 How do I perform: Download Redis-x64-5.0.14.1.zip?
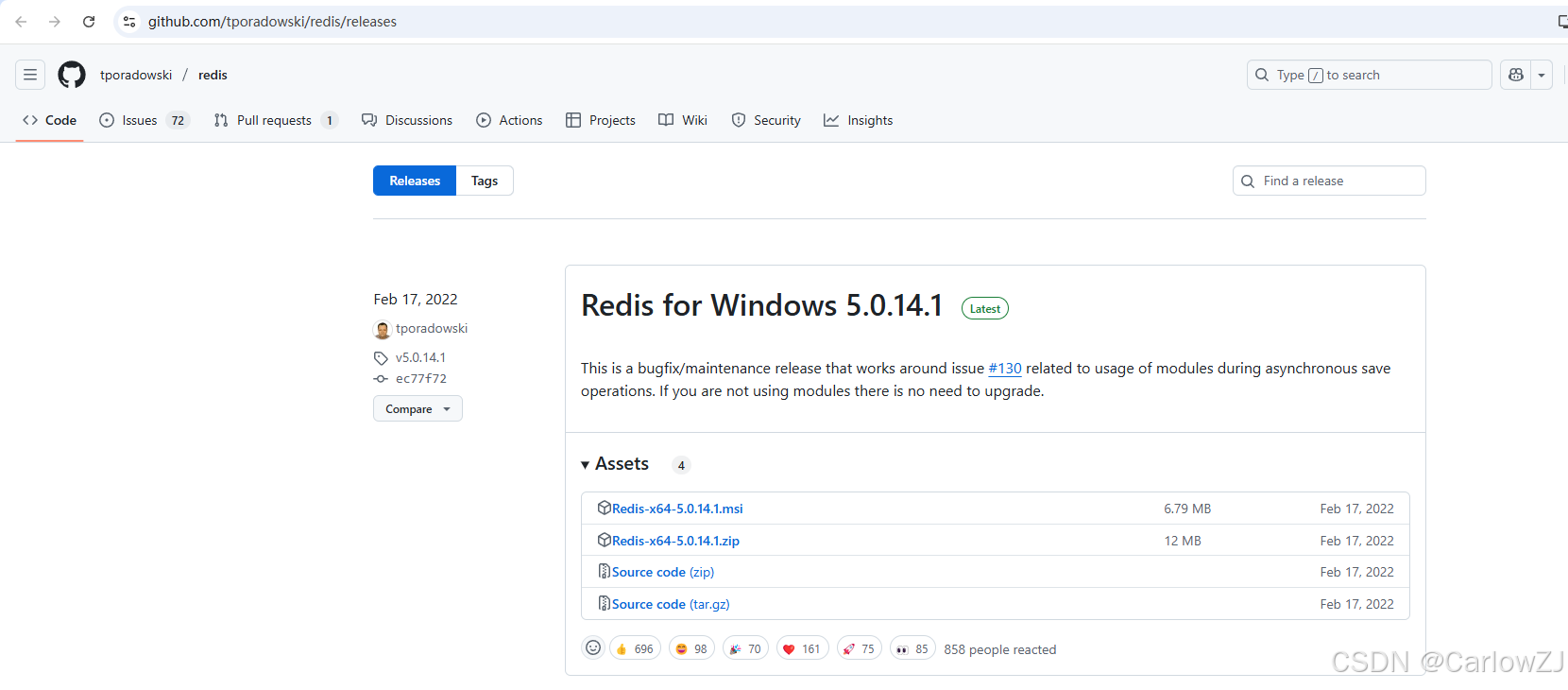tap(675, 541)
